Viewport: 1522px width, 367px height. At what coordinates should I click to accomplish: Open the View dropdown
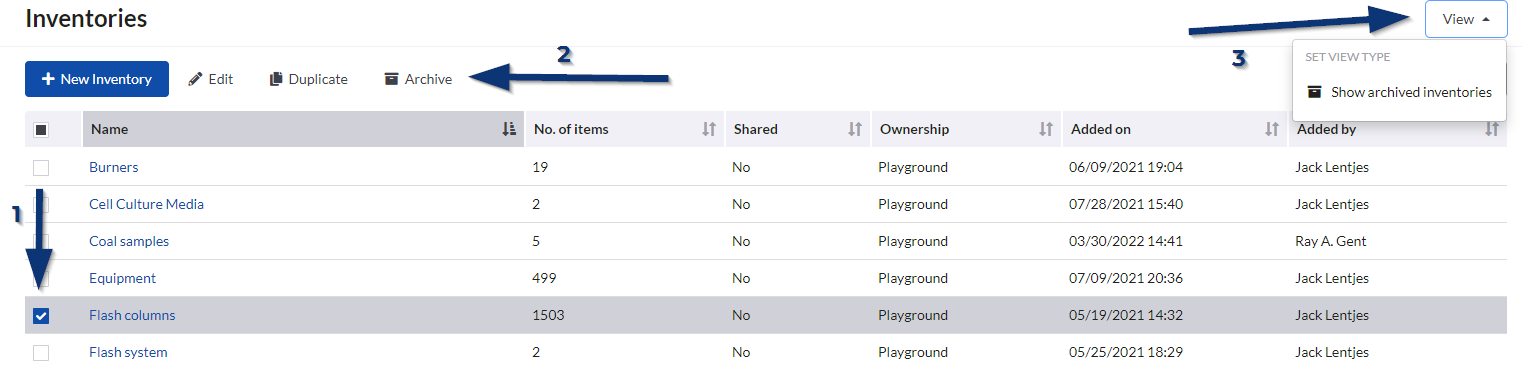[x=1466, y=19]
